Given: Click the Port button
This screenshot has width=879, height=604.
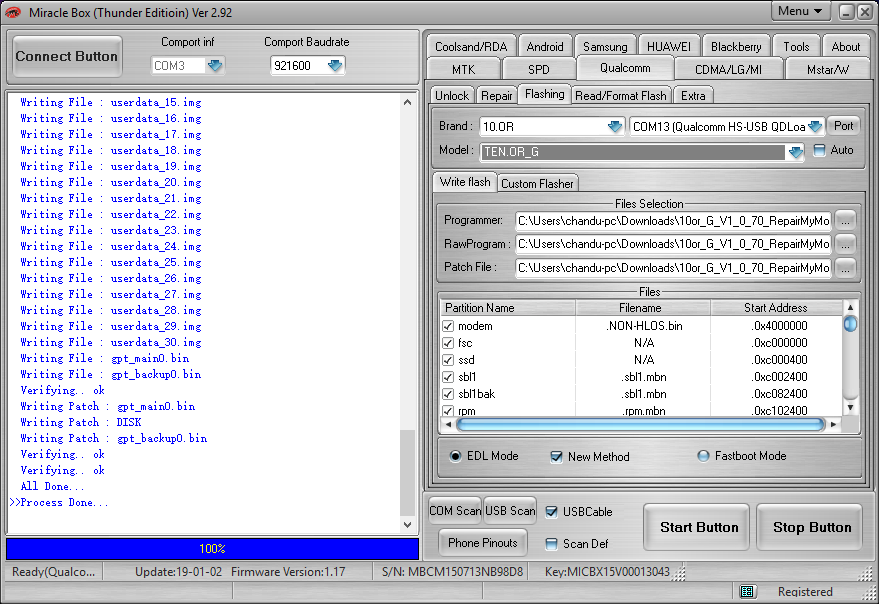Looking at the screenshot, I should point(843,126).
